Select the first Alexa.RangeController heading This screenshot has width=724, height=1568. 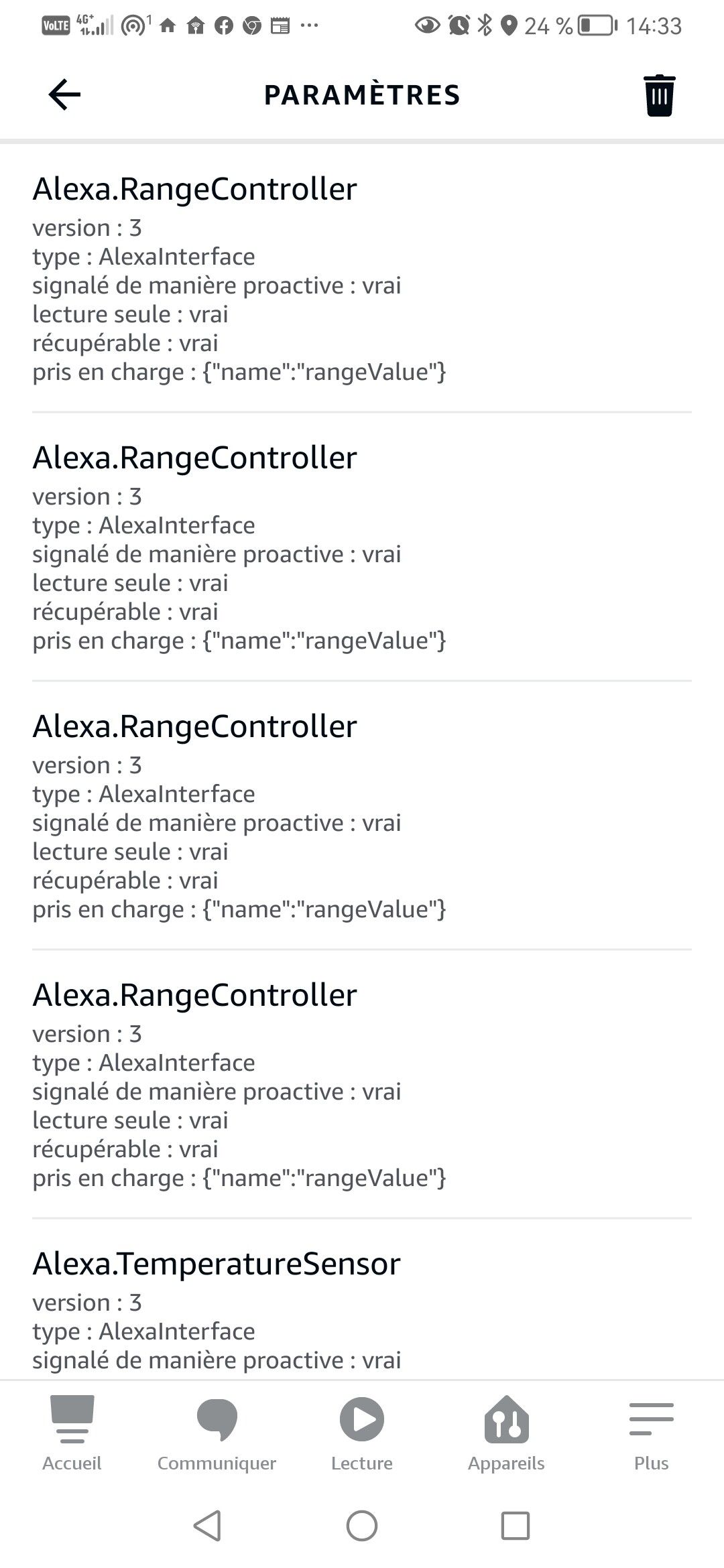(x=194, y=189)
